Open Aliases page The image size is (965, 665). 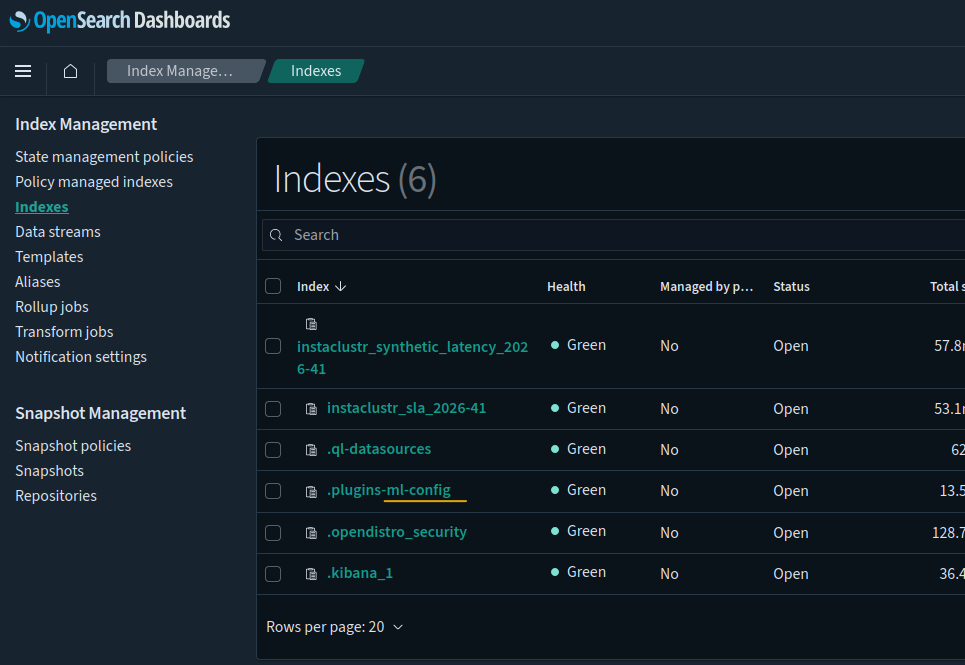point(38,282)
